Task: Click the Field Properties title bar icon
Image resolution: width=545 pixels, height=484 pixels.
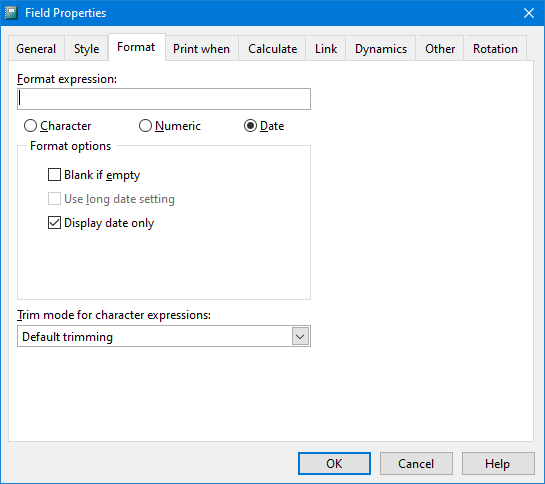Action: point(11,13)
